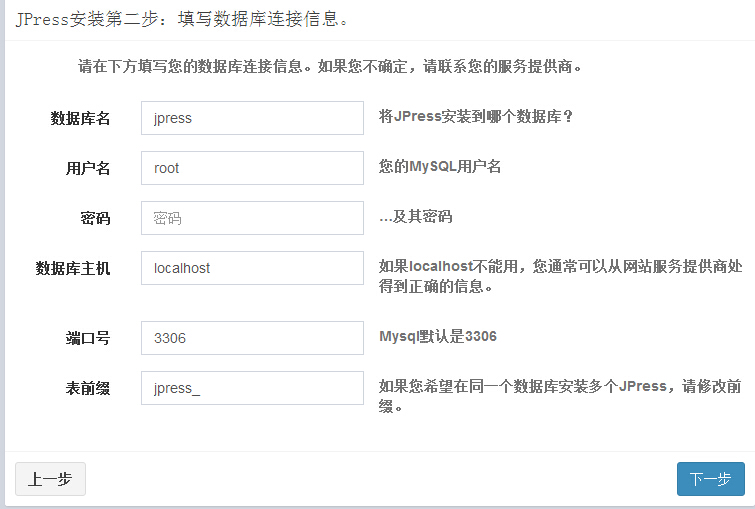The height and width of the screenshot is (509, 755).
Task: Click hint text …及其密码
Action: point(416,217)
